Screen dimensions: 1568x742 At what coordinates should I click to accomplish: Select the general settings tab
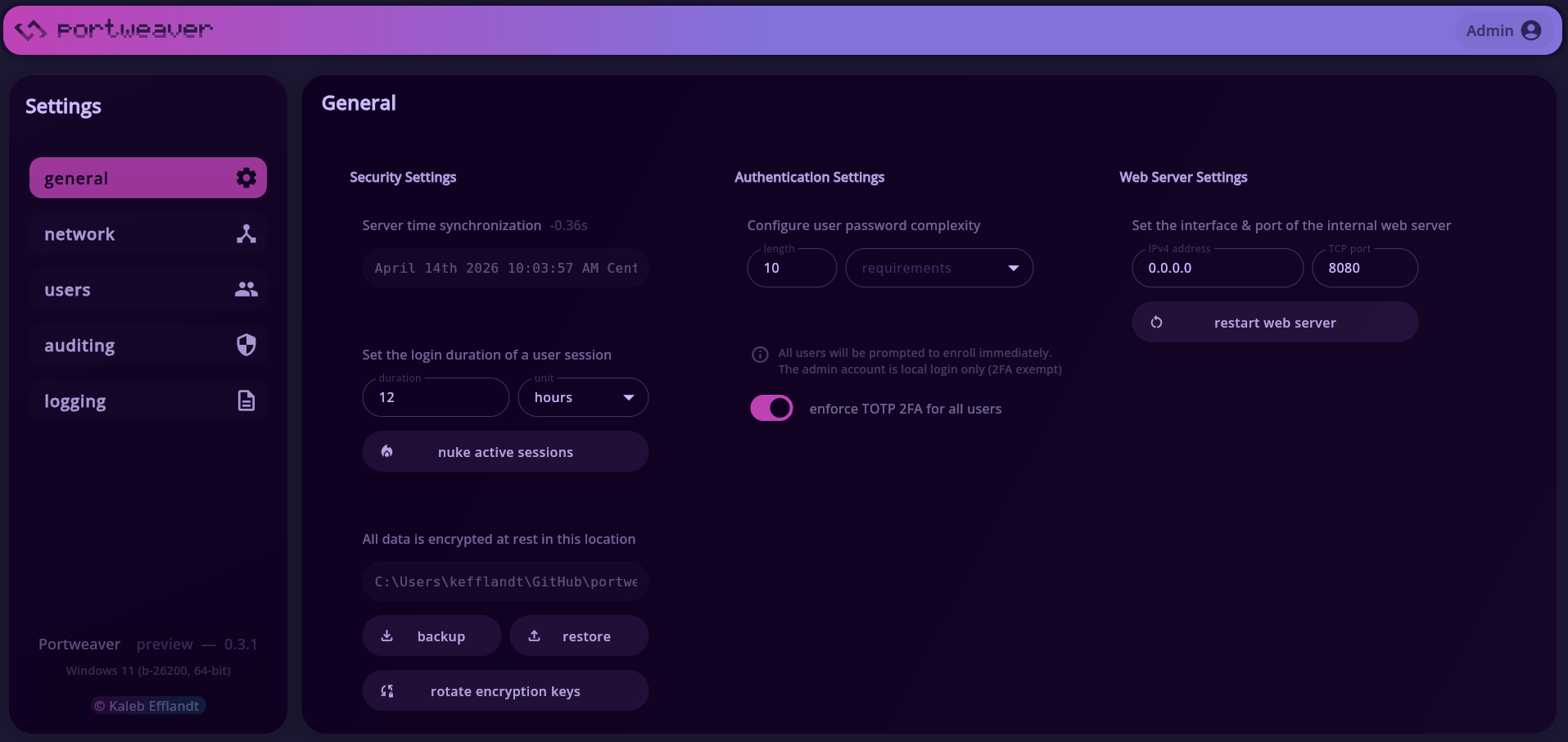click(x=148, y=178)
